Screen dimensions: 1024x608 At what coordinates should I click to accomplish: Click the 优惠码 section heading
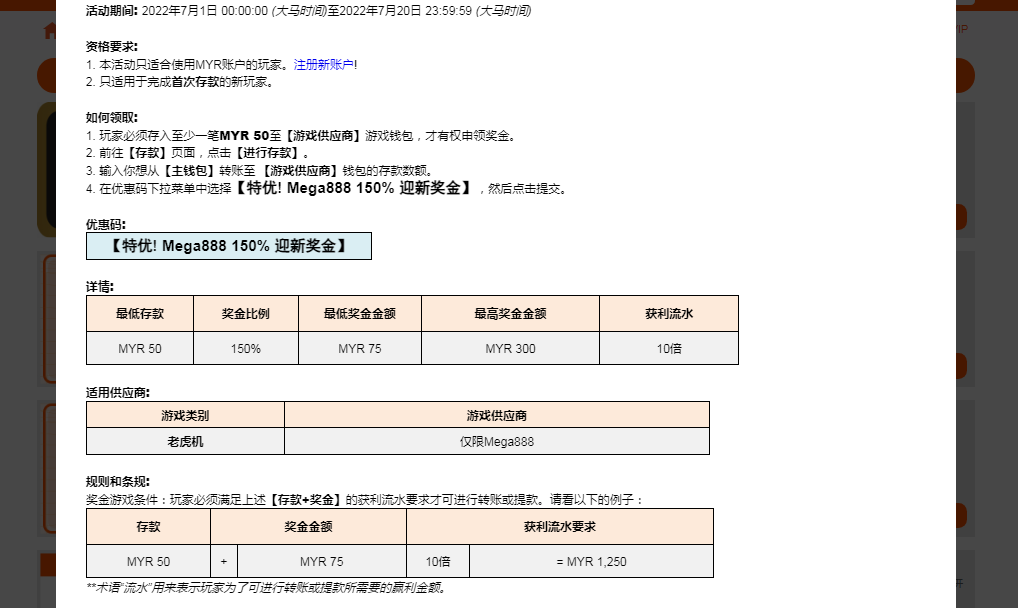click(106, 224)
